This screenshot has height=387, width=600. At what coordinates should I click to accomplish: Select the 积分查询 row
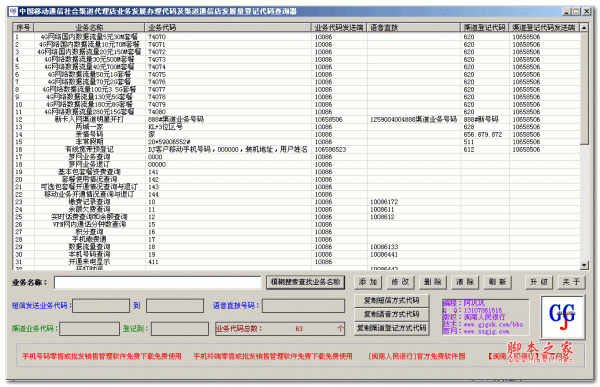click(297, 232)
